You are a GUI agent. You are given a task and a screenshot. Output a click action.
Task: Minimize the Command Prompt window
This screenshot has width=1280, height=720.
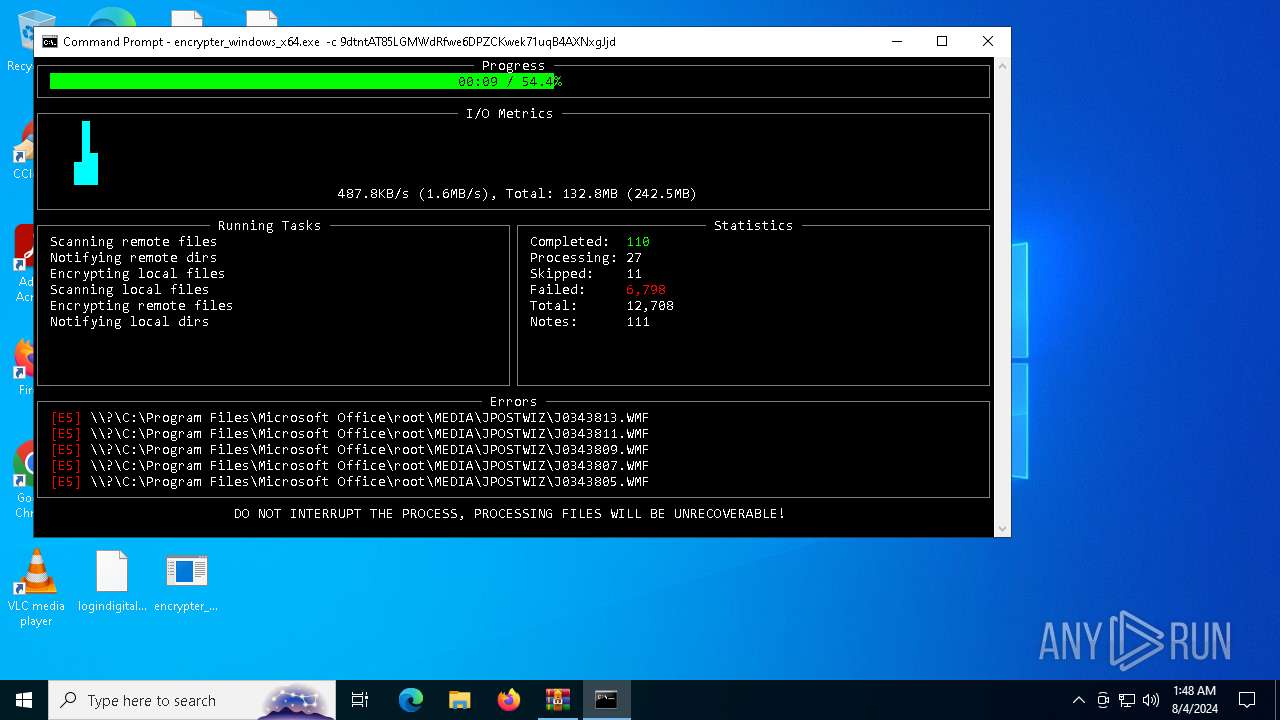tap(896, 41)
